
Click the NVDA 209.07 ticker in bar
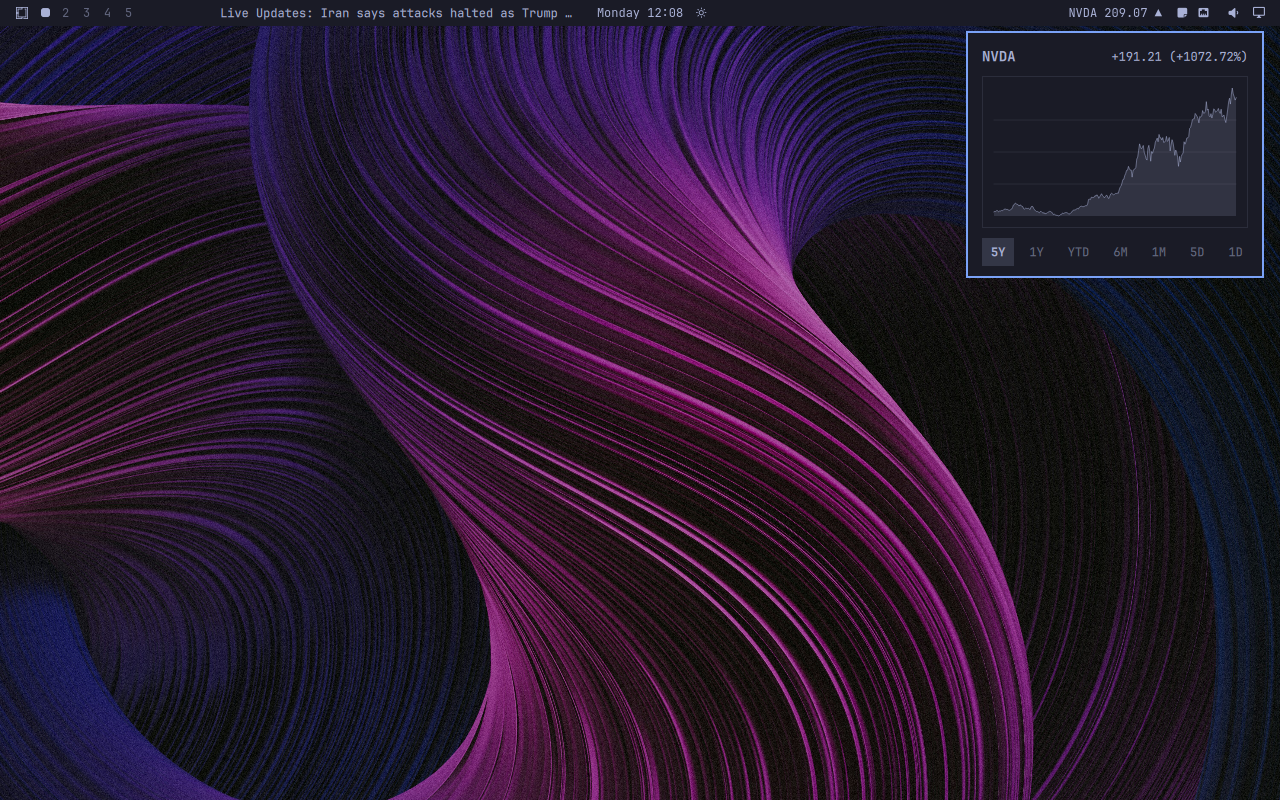[1115, 13]
